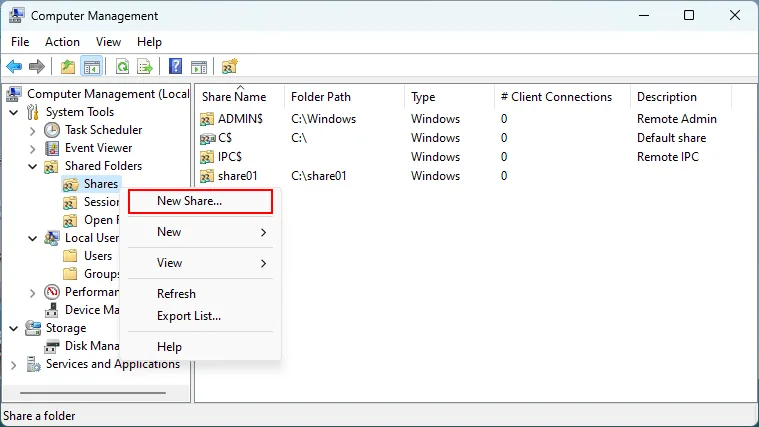
Task: Click the Storage node icon
Action: click(x=33, y=328)
